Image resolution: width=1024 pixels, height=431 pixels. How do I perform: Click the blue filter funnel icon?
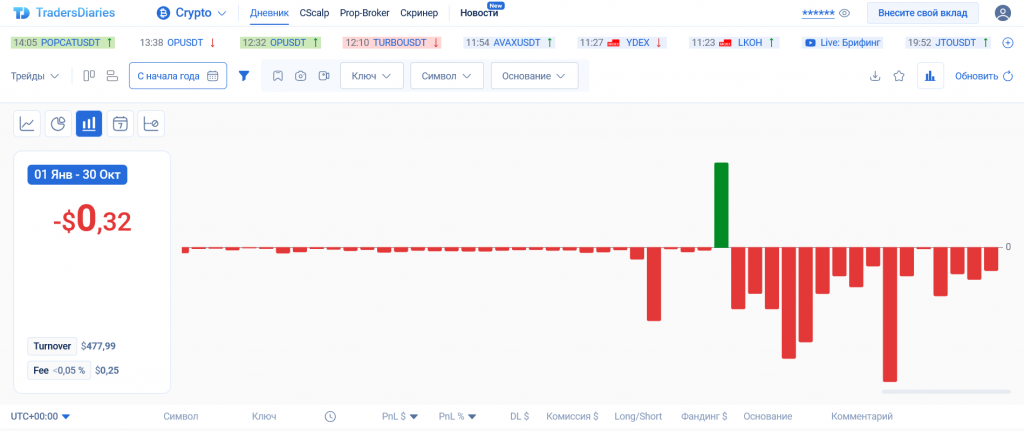click(244, 76)
